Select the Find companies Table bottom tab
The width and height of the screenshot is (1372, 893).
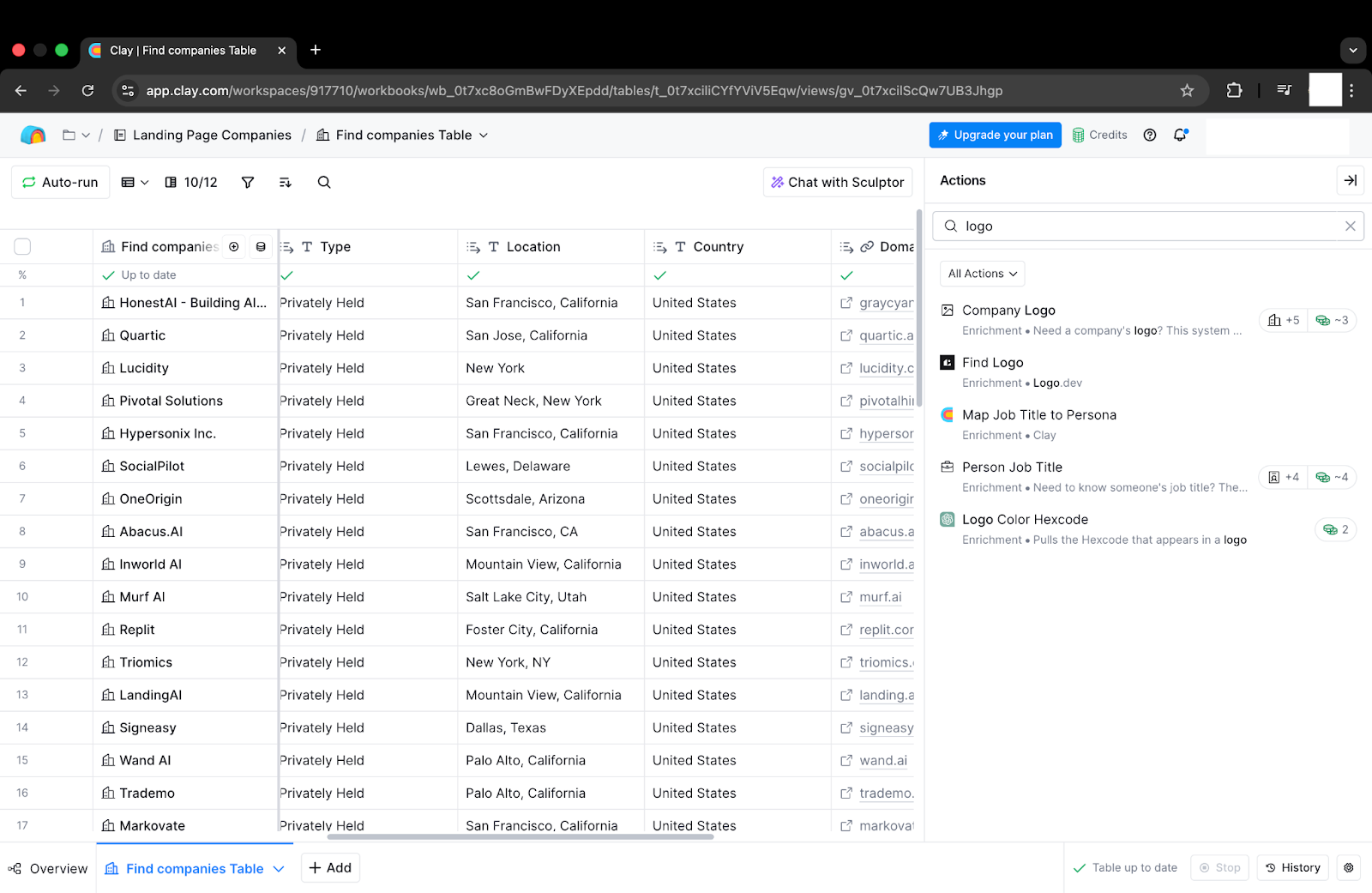pos(195,868)
